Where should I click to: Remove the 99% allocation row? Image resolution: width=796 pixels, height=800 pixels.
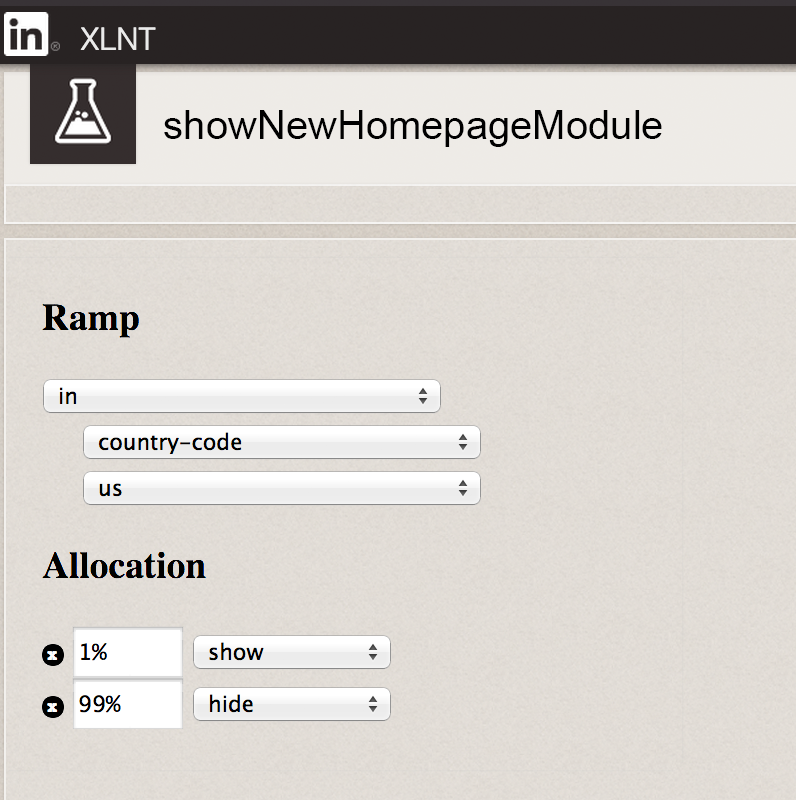point(53,707)
